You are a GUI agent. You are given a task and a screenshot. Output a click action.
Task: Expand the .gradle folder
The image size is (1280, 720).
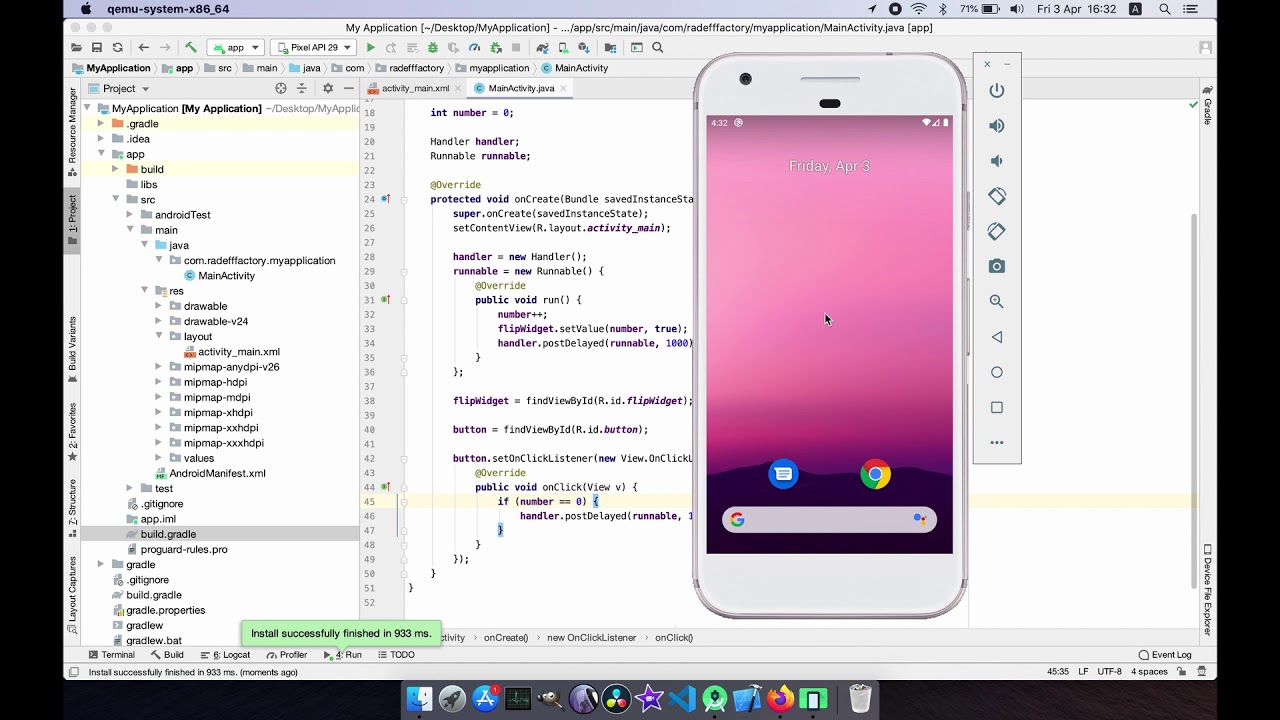pyautogui.click(x=101, y=124)
